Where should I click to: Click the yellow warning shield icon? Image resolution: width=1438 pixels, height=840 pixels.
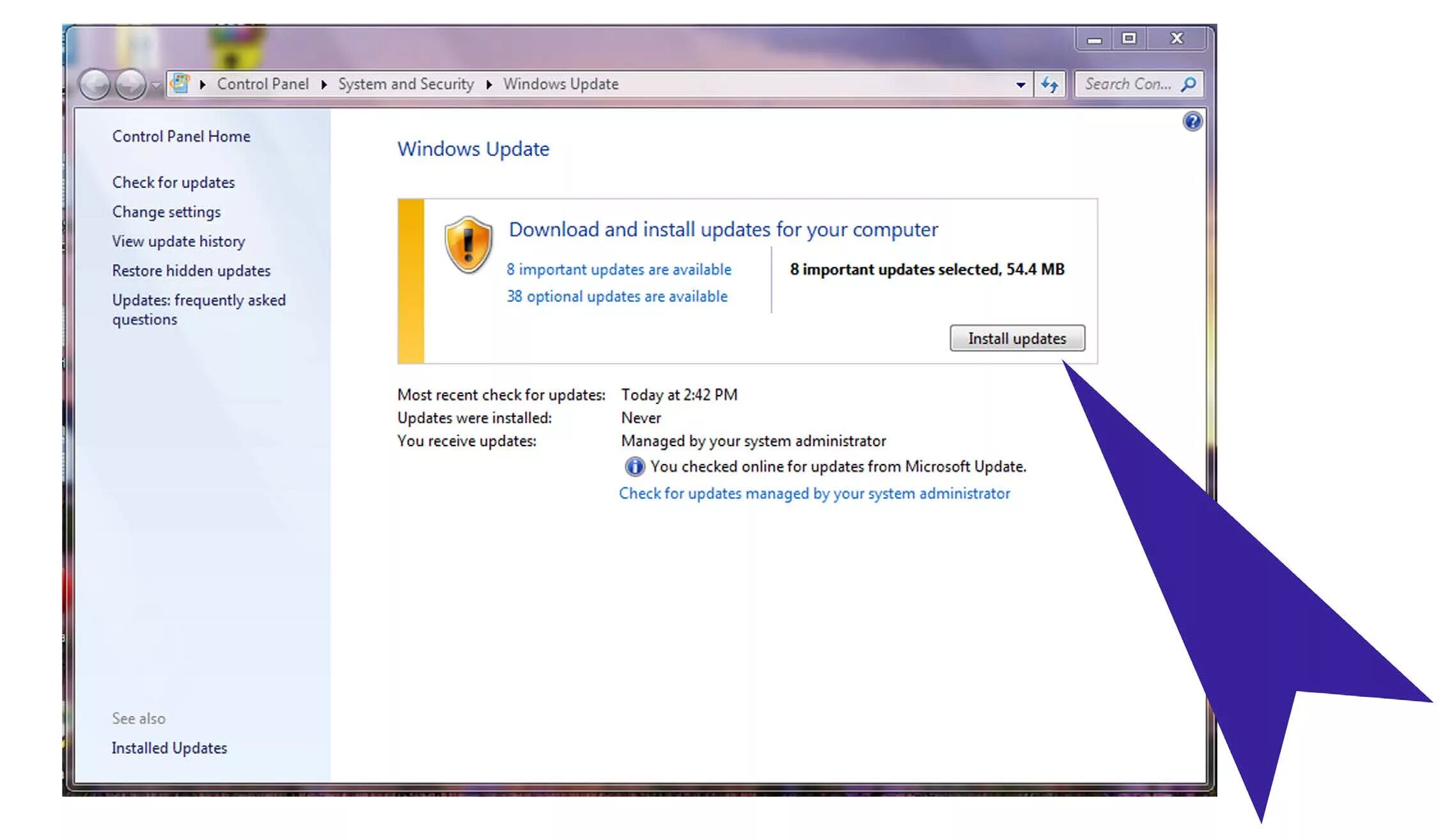469,245
